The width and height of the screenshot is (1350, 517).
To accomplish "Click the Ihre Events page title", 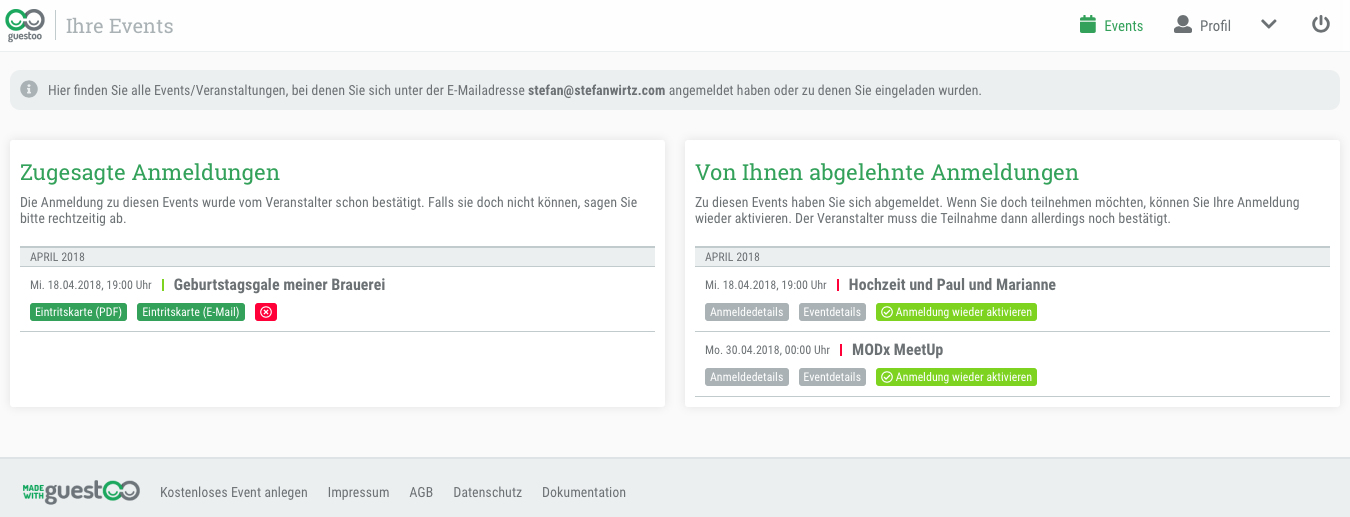I will pyautogui.click(x=120, y=26).
